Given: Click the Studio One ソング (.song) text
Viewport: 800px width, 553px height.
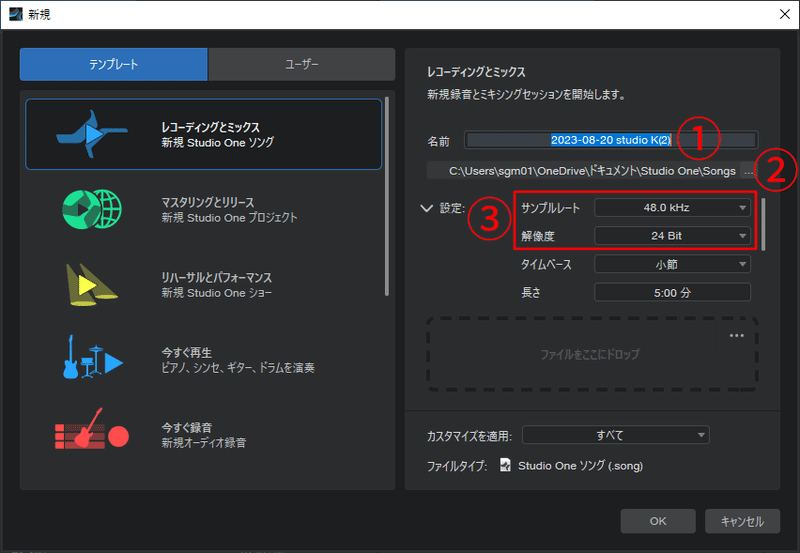Looking at the screenshot, I should coord(580,465).
